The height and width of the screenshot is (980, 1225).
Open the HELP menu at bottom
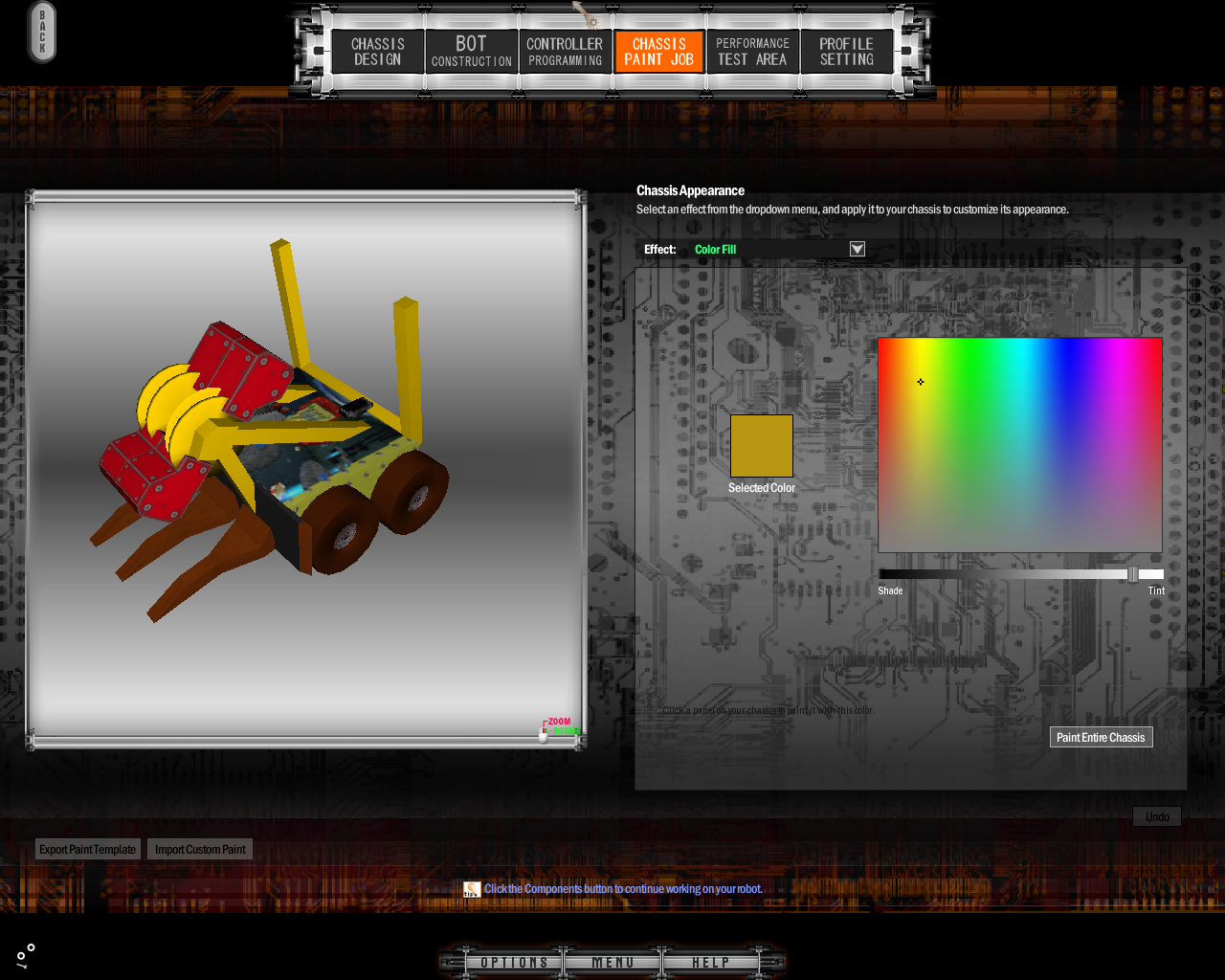click(x=710, y=962)
